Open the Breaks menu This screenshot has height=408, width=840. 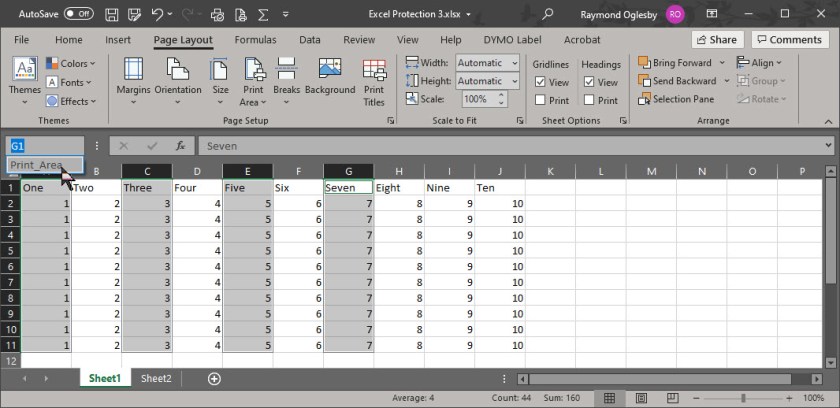[x=287, y=82]
